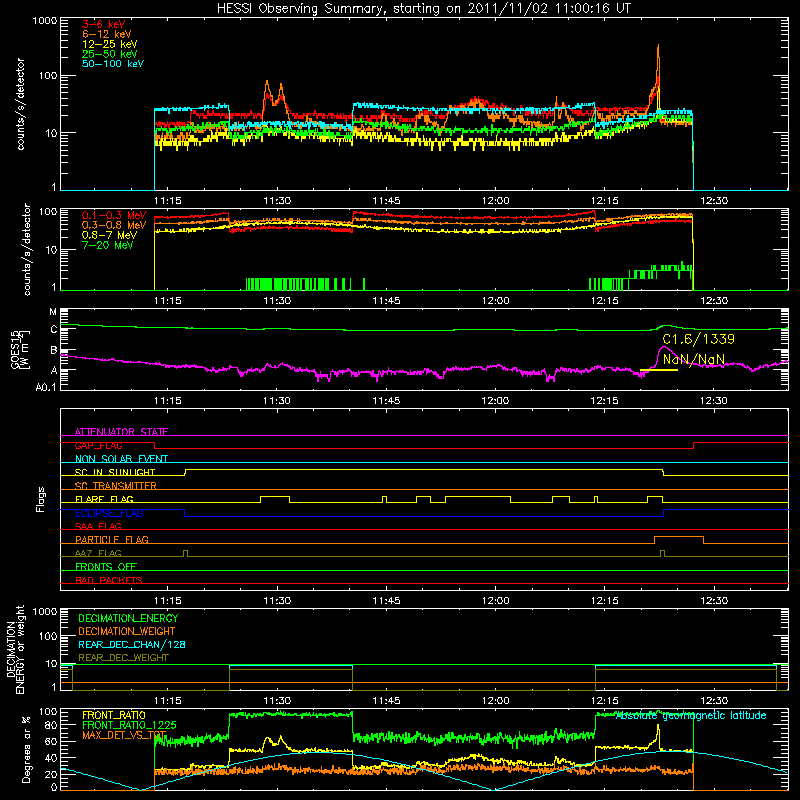Image resolution: width=800 pixels, height=800 pixels.
Task: Click the C1.6/1339 flare annotation
Action: (x=698, y=339)
